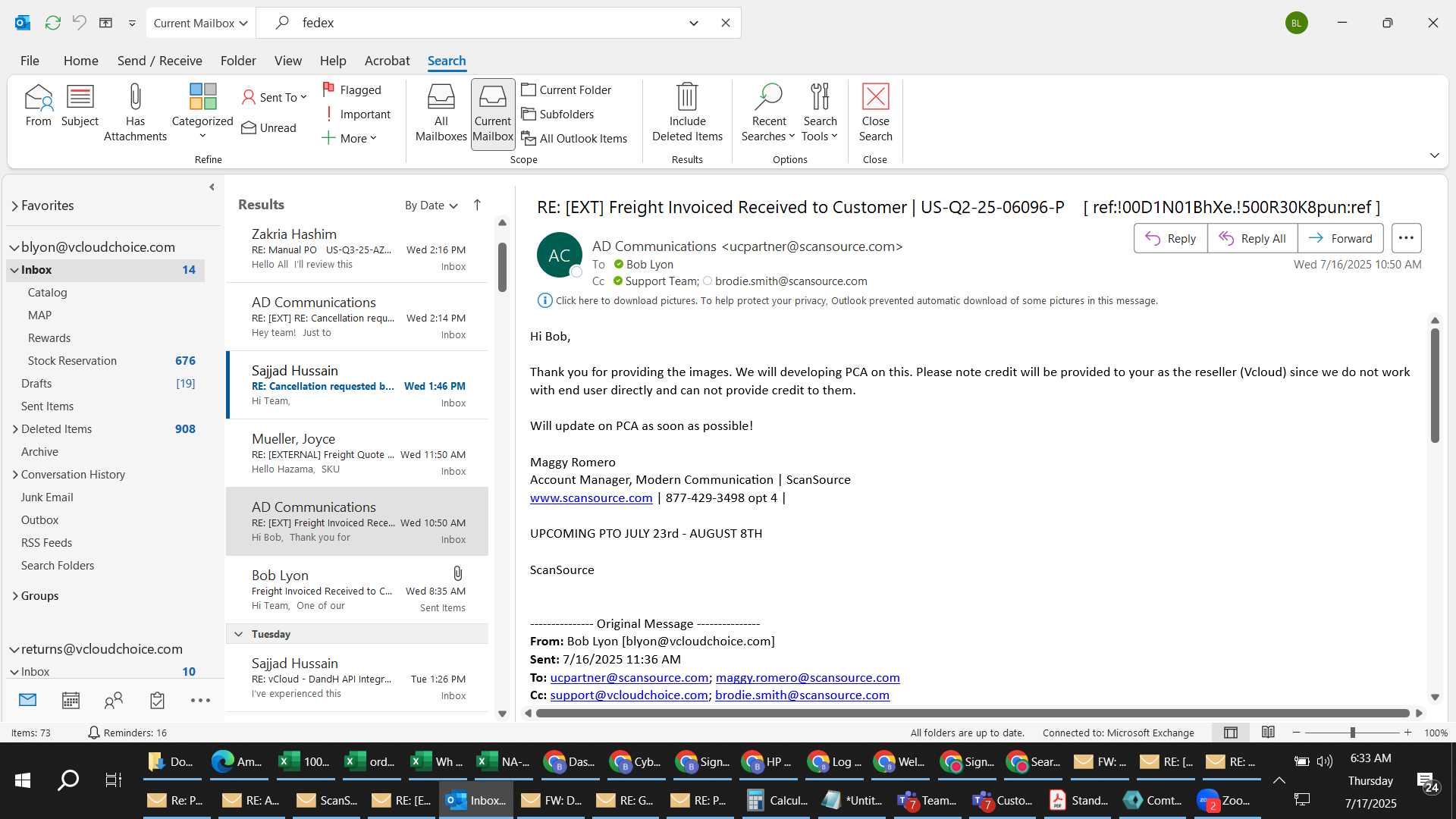Open Windows Start menu
This screenshot has height=819, width=1456.
pyautogui.click(x=23, y=780)
